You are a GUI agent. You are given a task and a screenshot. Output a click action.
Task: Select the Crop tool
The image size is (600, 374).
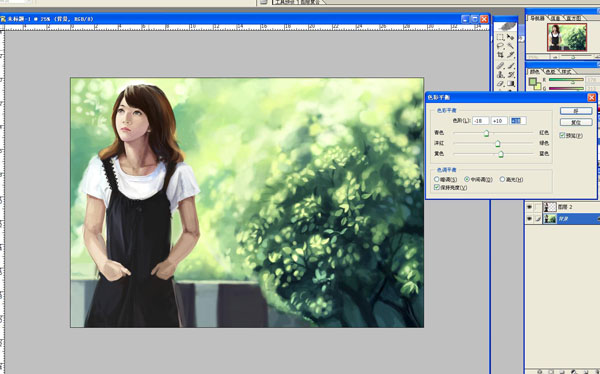point(500,55)
